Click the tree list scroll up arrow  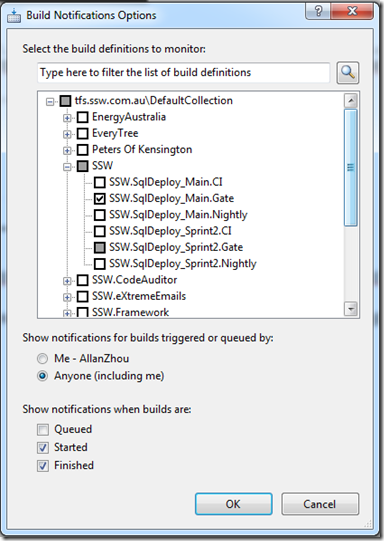point(351,101)
